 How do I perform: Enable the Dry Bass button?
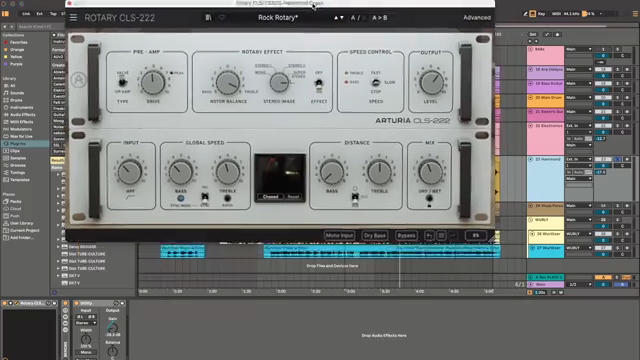[375, 236]
